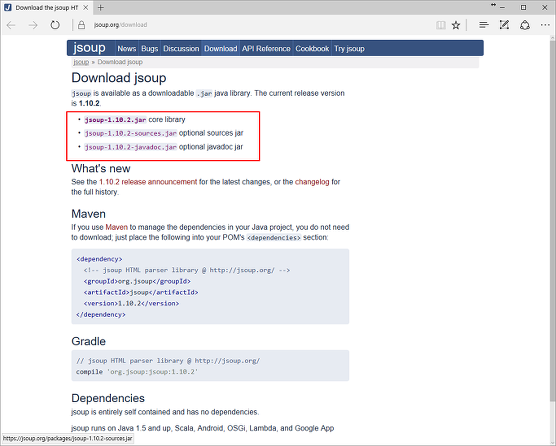The image size is (556, 446).
Task: Add page to favorites star
Action: [x=456, y=25]
